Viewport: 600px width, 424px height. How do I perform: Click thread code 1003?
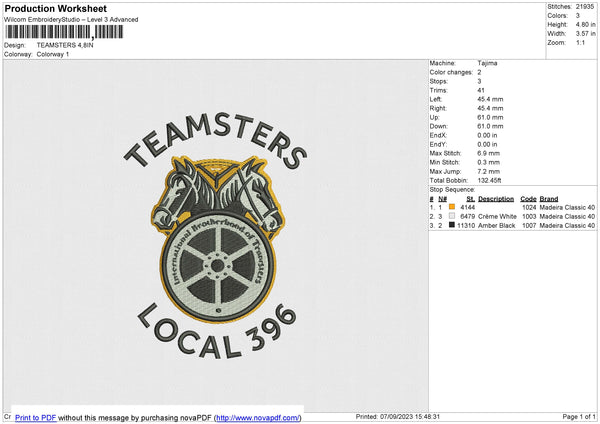click(529, 217)
